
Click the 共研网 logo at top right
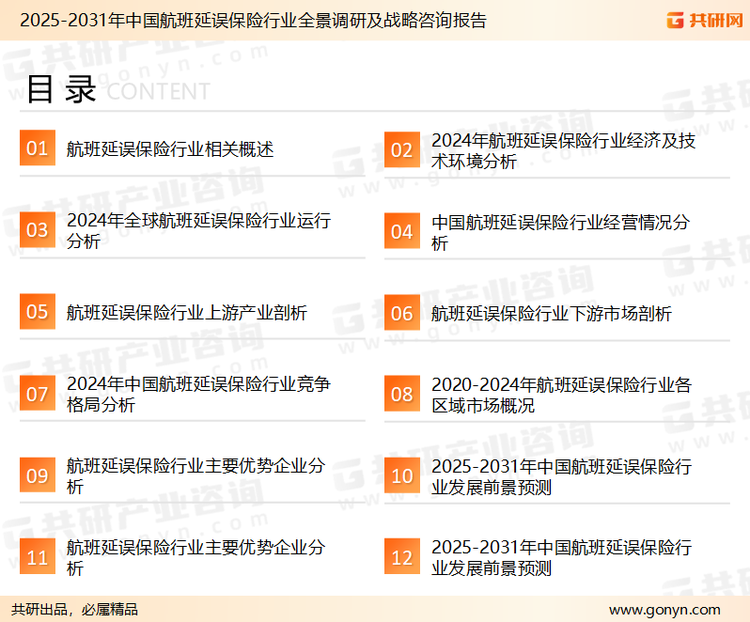[705, 20]
